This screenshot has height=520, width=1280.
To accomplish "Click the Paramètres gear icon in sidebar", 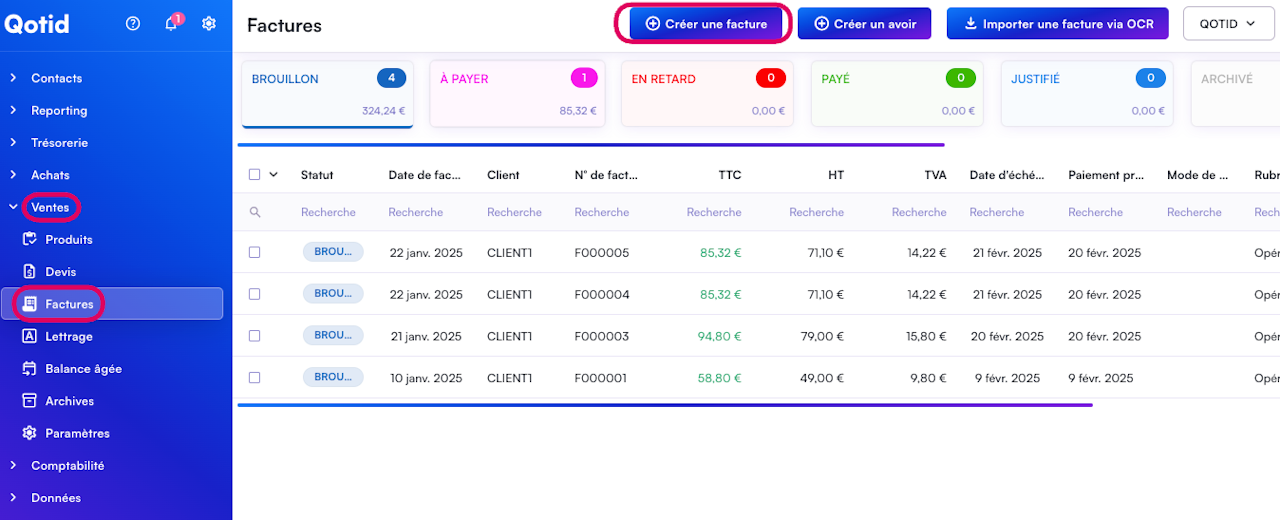I will [x=28, y=433].
